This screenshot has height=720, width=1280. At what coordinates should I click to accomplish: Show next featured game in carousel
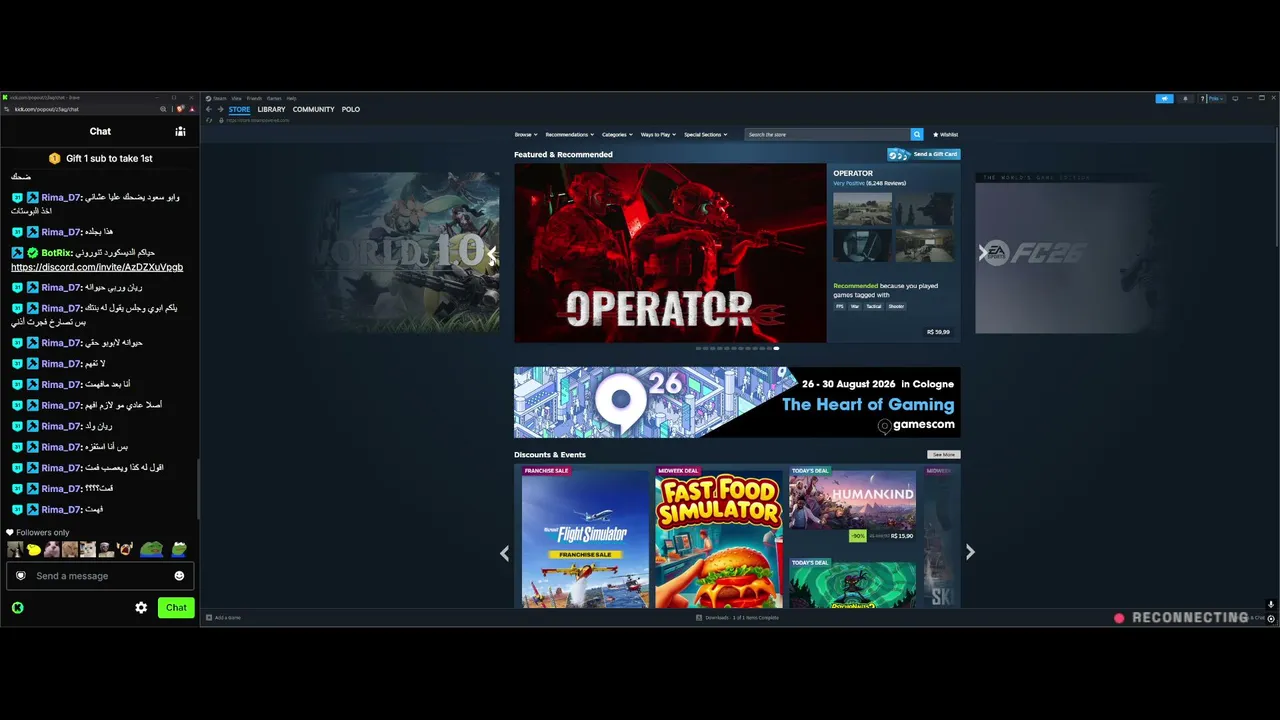(983, 254)
